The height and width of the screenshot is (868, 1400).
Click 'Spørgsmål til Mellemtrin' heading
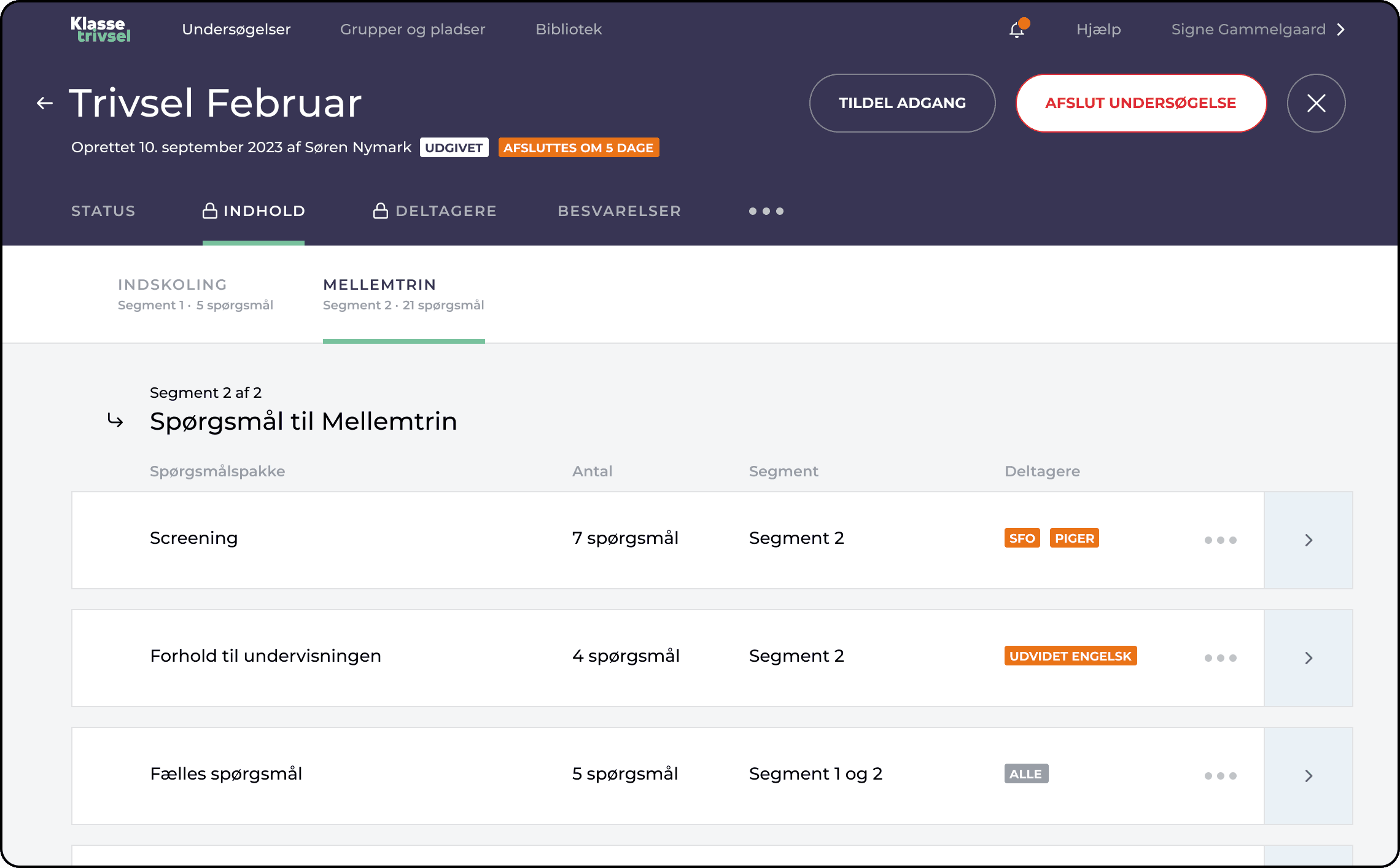(x=303, y=422)
